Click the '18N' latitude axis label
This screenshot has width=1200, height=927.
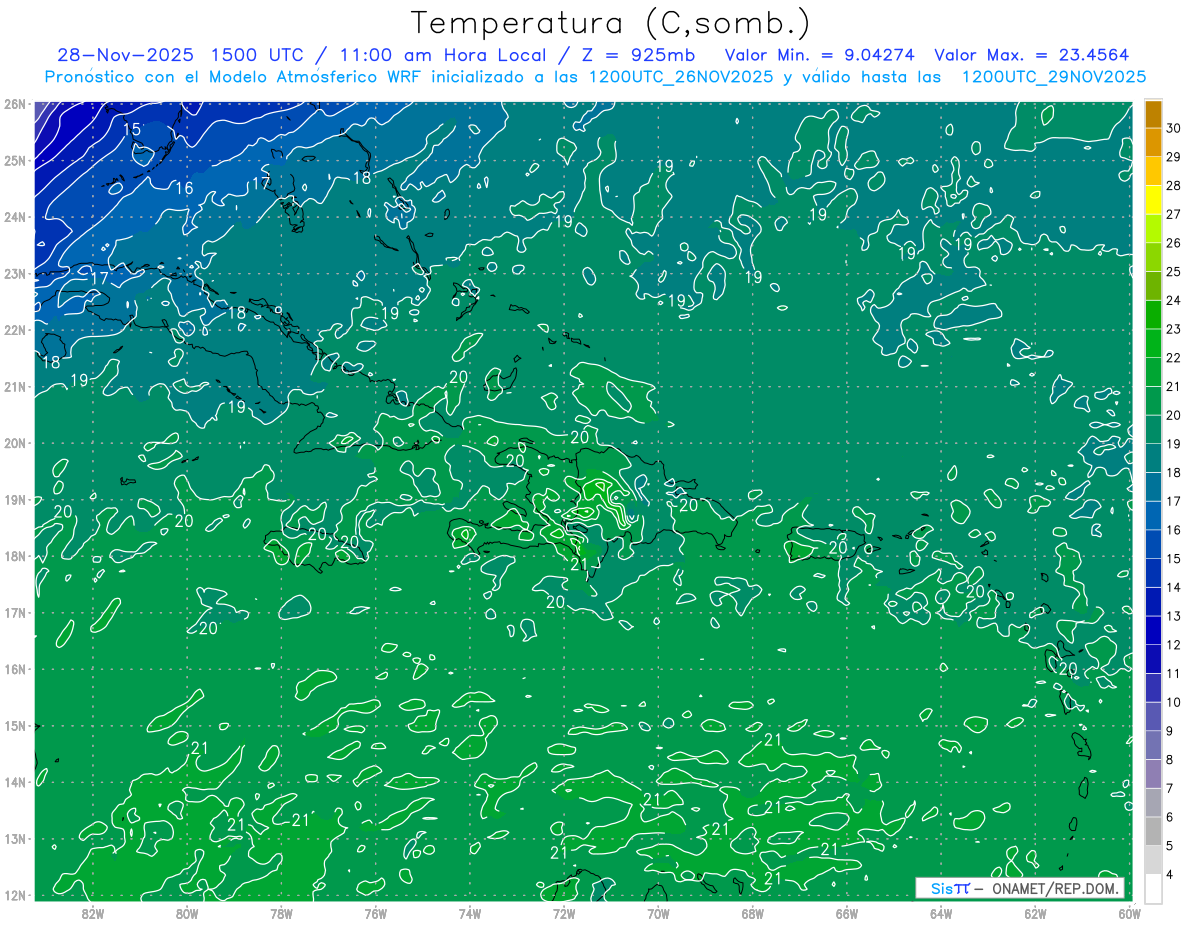pyautogui.click(x=15, y=556)
